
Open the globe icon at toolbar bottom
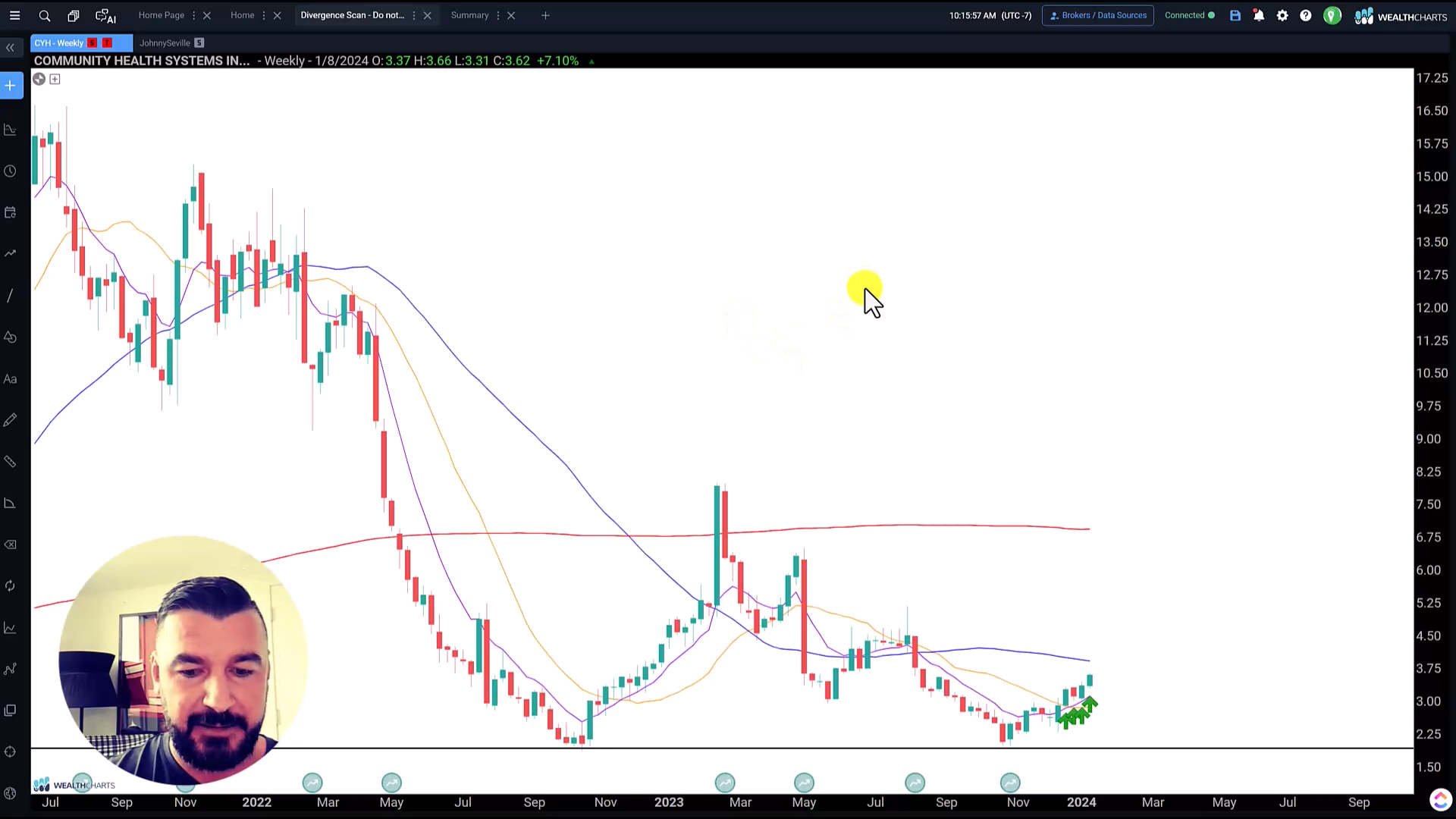click(x=11, y=793)
